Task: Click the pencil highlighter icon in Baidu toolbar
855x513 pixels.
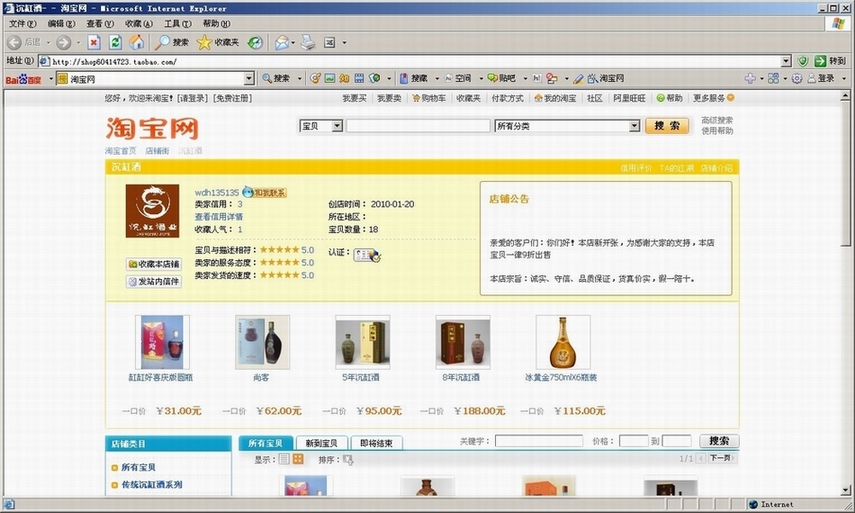Action: click(x=579, y=79)
